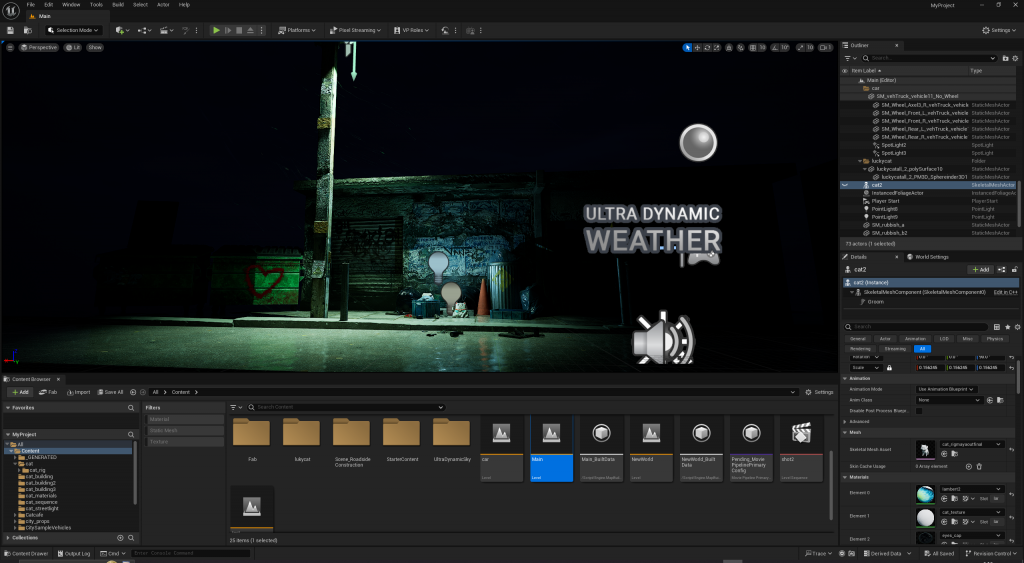Image resolution: width=1024 pixels, height=563 pixels.
Task: Activate the Rotate tool in viewport
Action: pyautogui.click(x=707, y=48)
